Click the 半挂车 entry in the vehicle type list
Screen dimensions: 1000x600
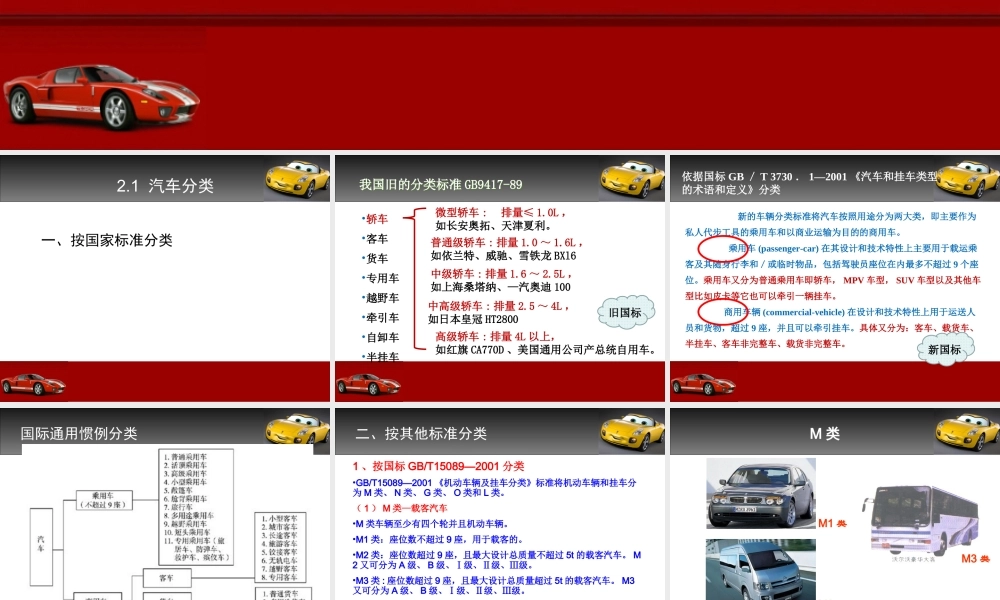tap(380, 356)
